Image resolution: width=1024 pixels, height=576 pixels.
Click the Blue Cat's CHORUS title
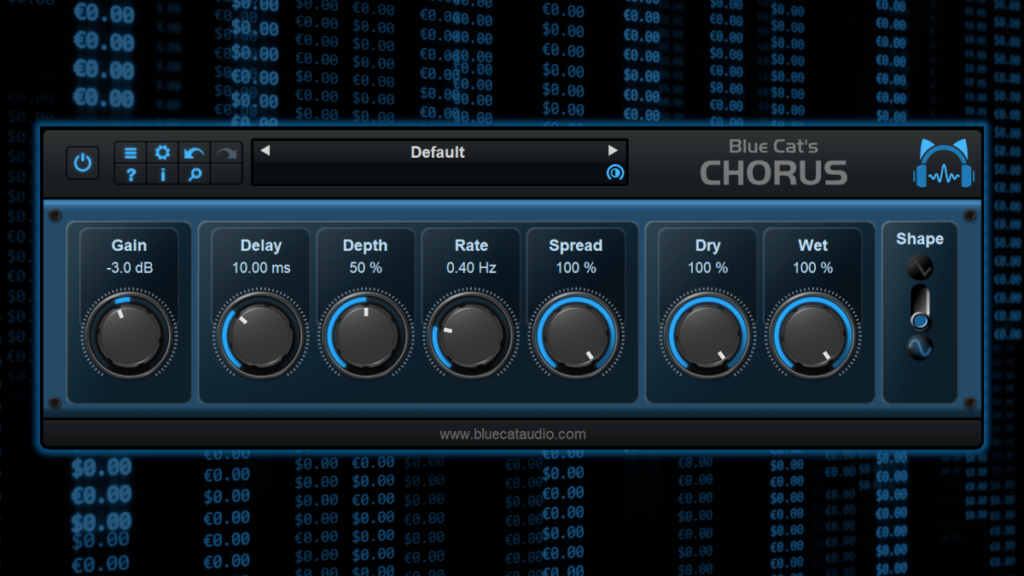click(x=774, y=163)
